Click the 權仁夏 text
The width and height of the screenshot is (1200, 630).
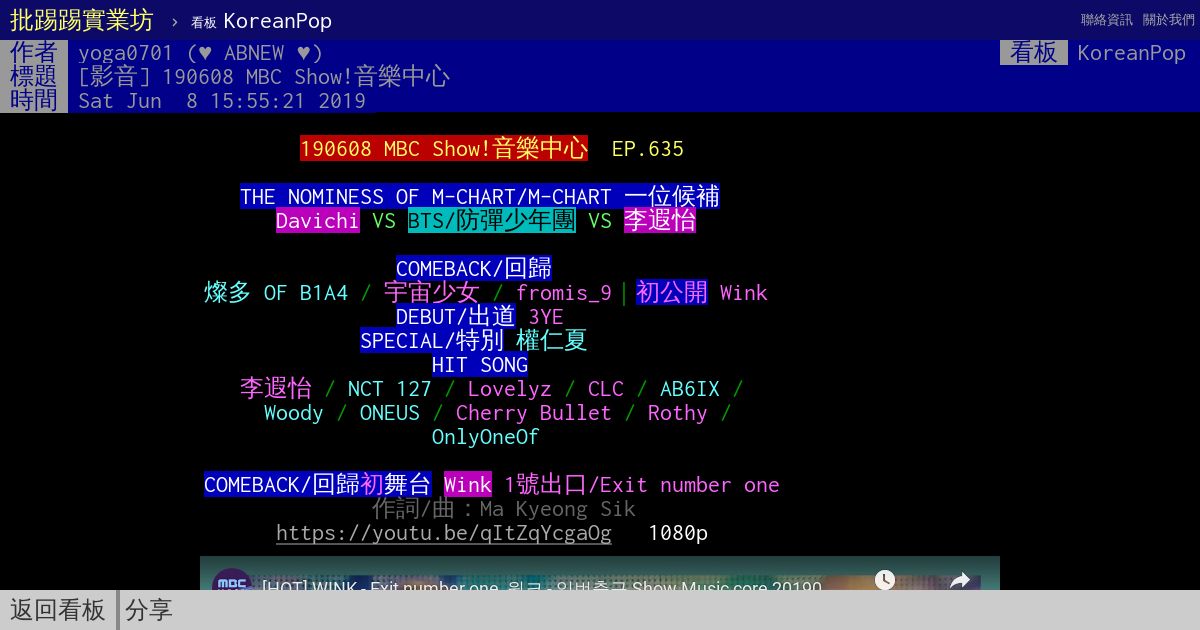tap(552, 341)
